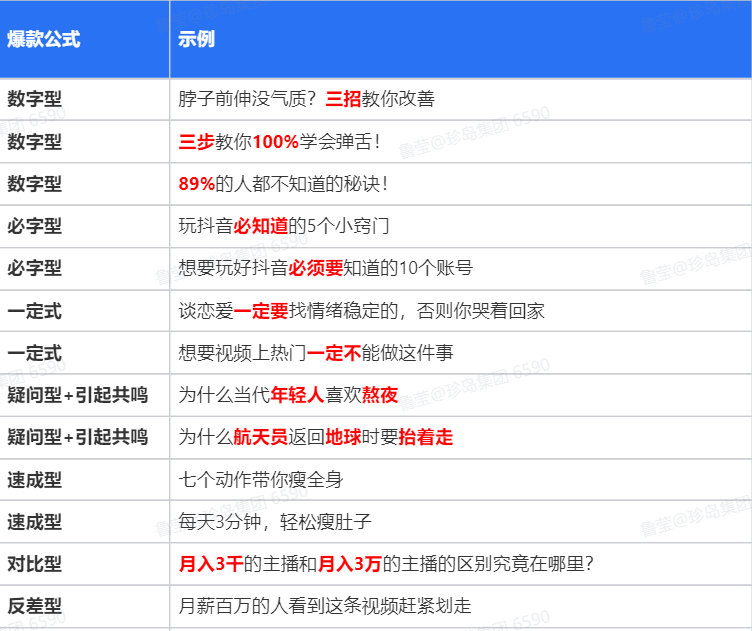Image resolution: width=752 pixels, height=631 pixels.
Task: Click the red 89% text
Action: (196, 184)
